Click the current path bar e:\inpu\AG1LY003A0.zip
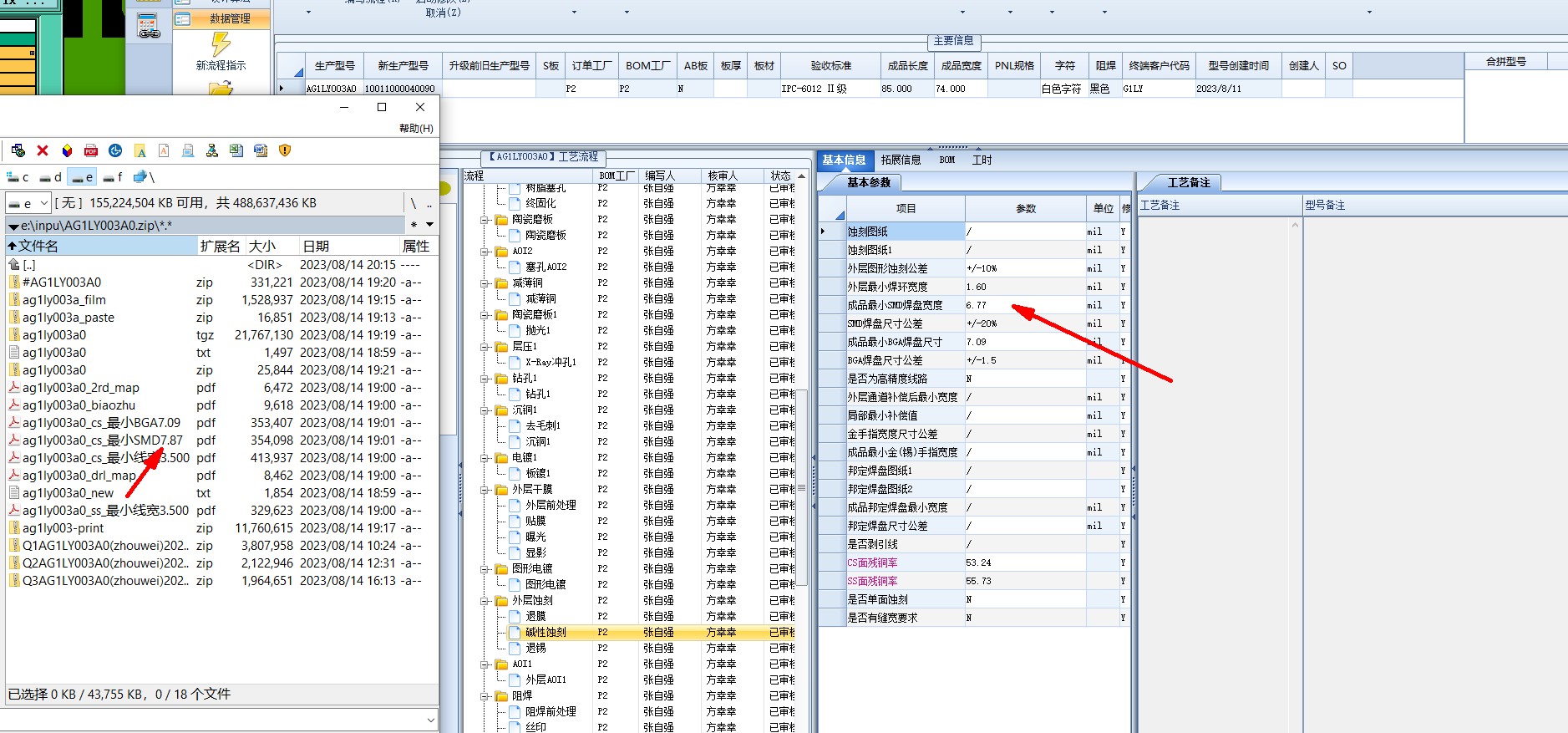This screenshot has height=733, width=1568. tap(206, 225)
